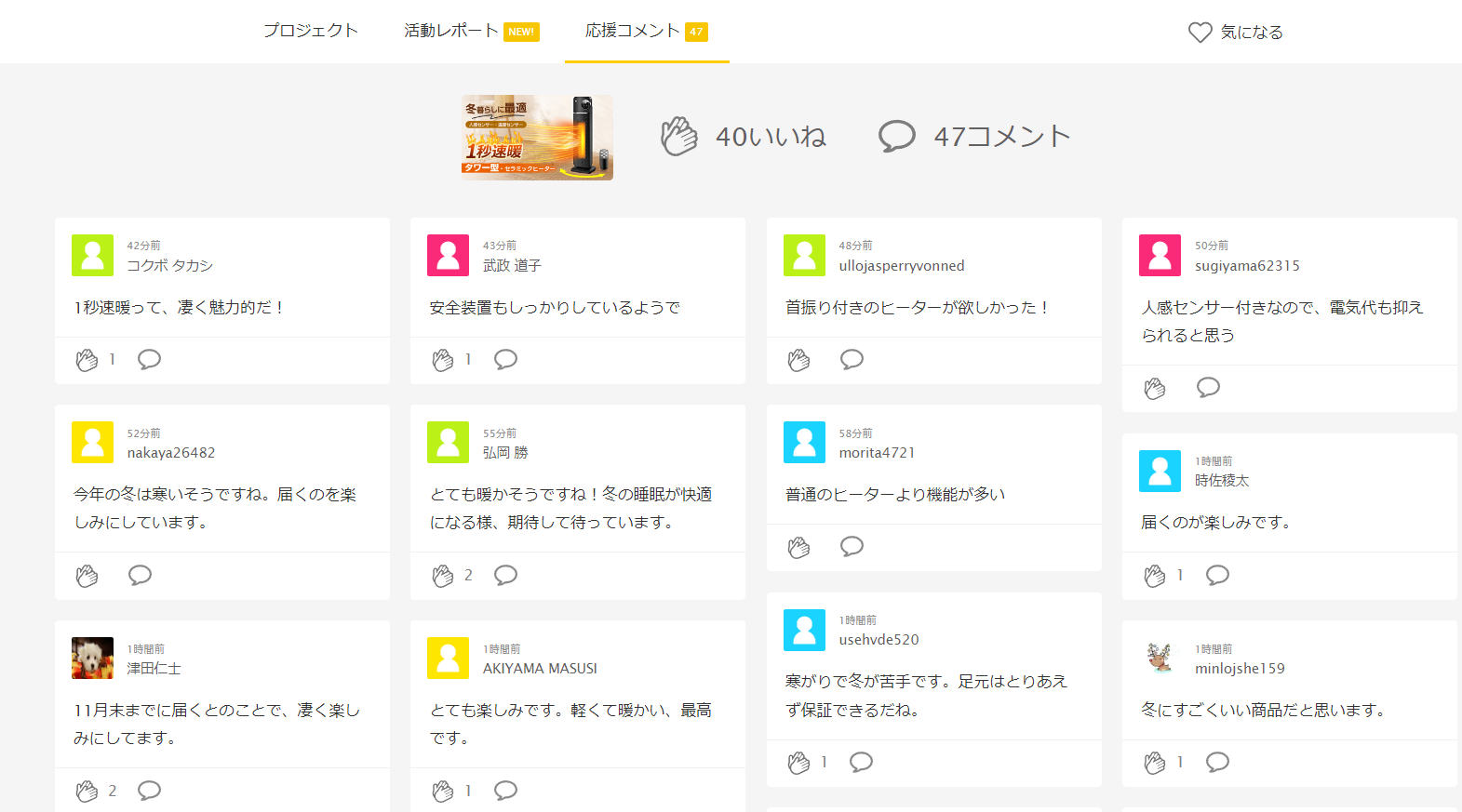1462x812 pixels.
Task: Reply to sugiyama62315's comment via bubble icon
Action: point(1208,387)
